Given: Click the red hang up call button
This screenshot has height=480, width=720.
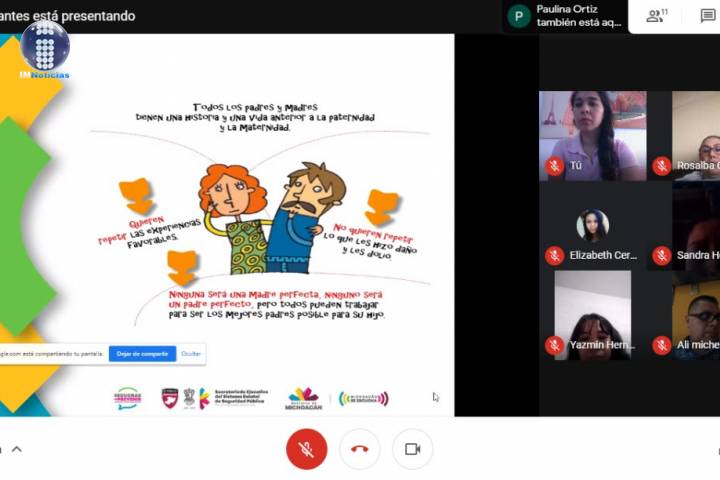Looking at the screenshot, I should point(360,449).
